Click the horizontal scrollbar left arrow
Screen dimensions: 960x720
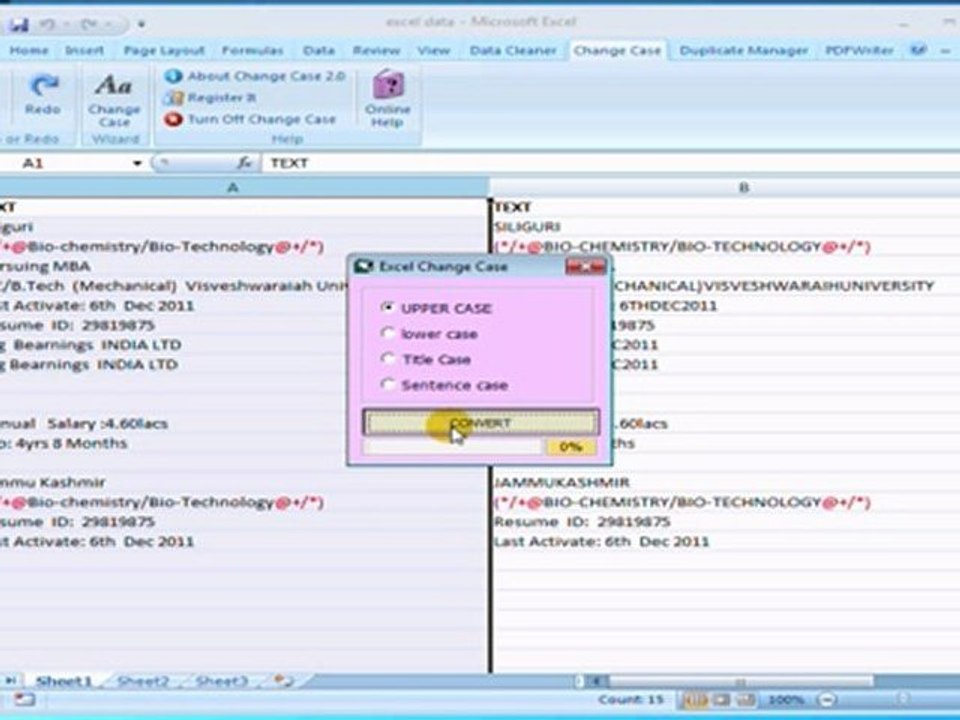pos(598,681)
